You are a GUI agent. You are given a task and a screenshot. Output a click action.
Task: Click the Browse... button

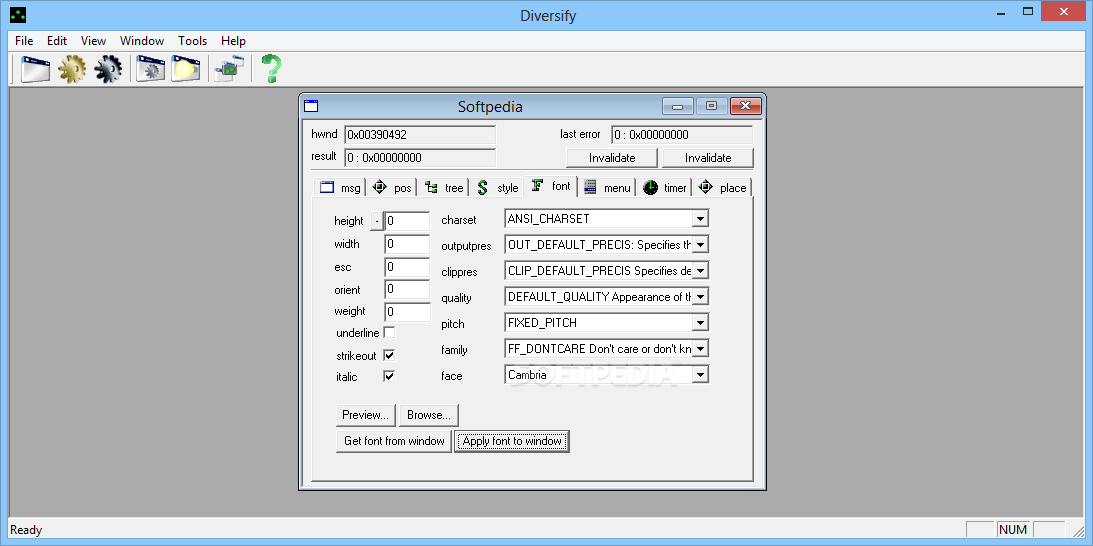tap(429, 415)
